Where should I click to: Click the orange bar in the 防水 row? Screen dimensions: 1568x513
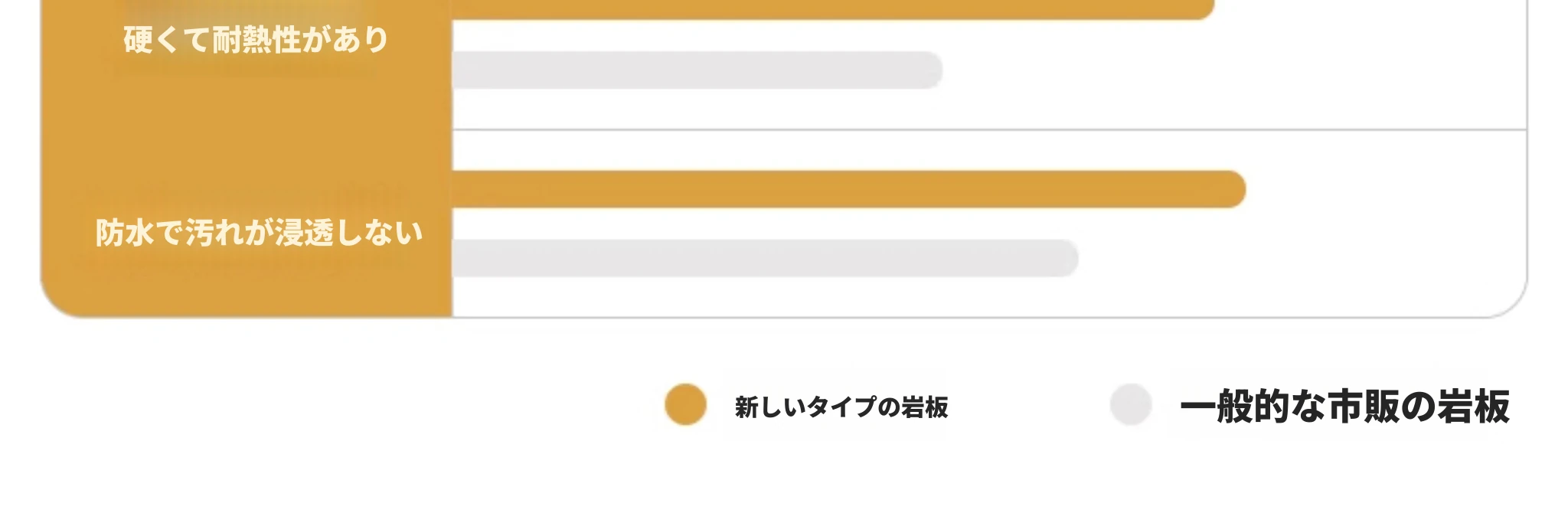pos(842,189)
